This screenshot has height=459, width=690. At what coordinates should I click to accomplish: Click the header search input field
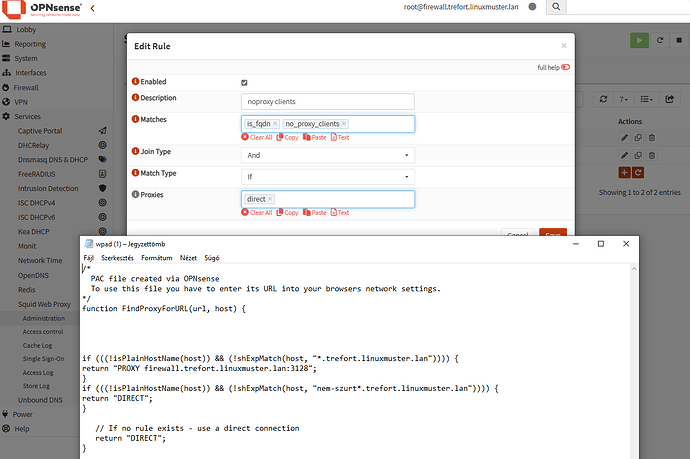(x=628, y=7)
